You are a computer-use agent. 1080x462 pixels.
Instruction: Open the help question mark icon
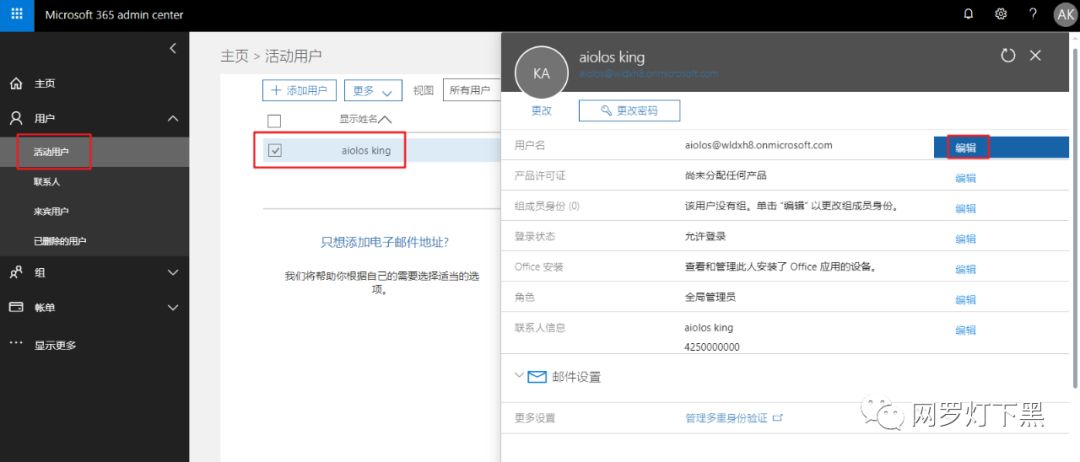(1032, 14)
